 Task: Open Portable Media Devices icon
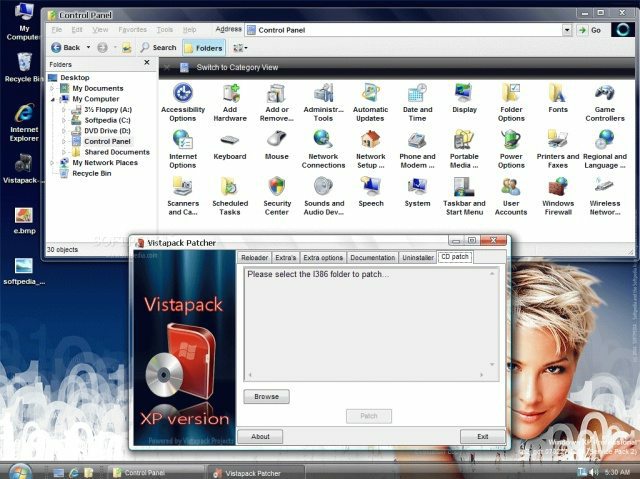click(x=464, y=149)
